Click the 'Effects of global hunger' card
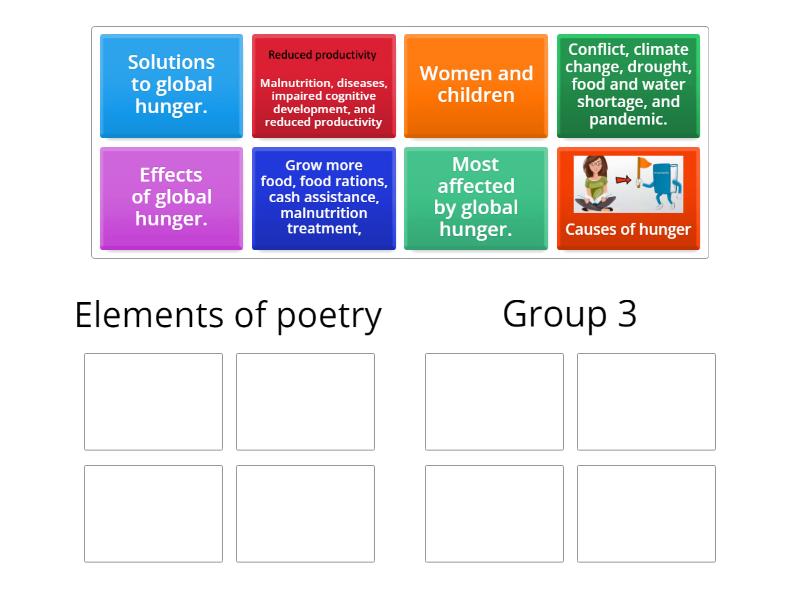Image resolution: width=800 pixels, height=600 pixels. [171, 198]
